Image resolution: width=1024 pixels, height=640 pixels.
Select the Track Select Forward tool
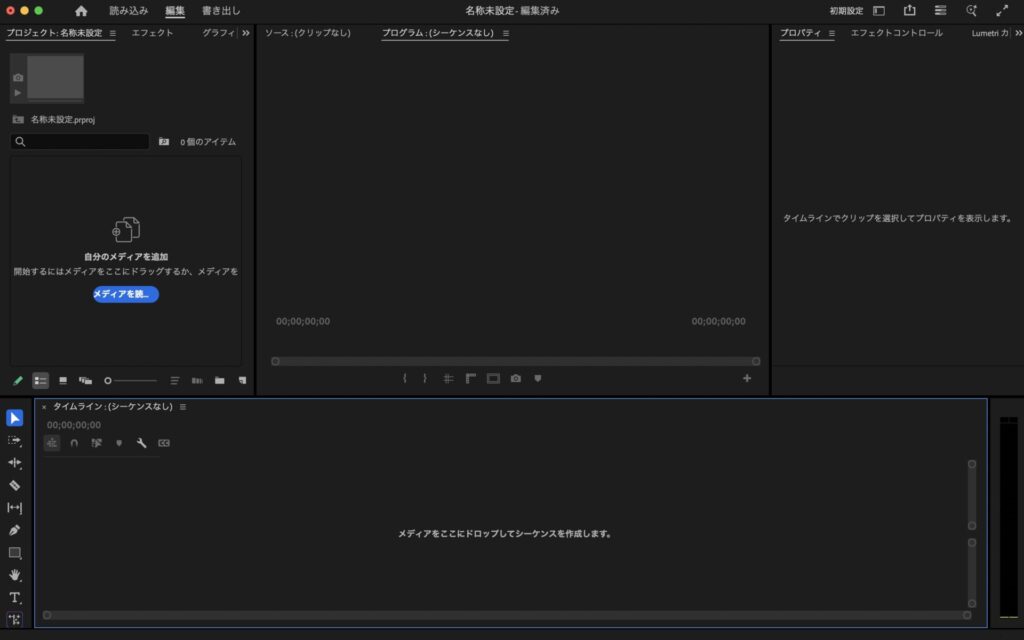tap(14, 440)
